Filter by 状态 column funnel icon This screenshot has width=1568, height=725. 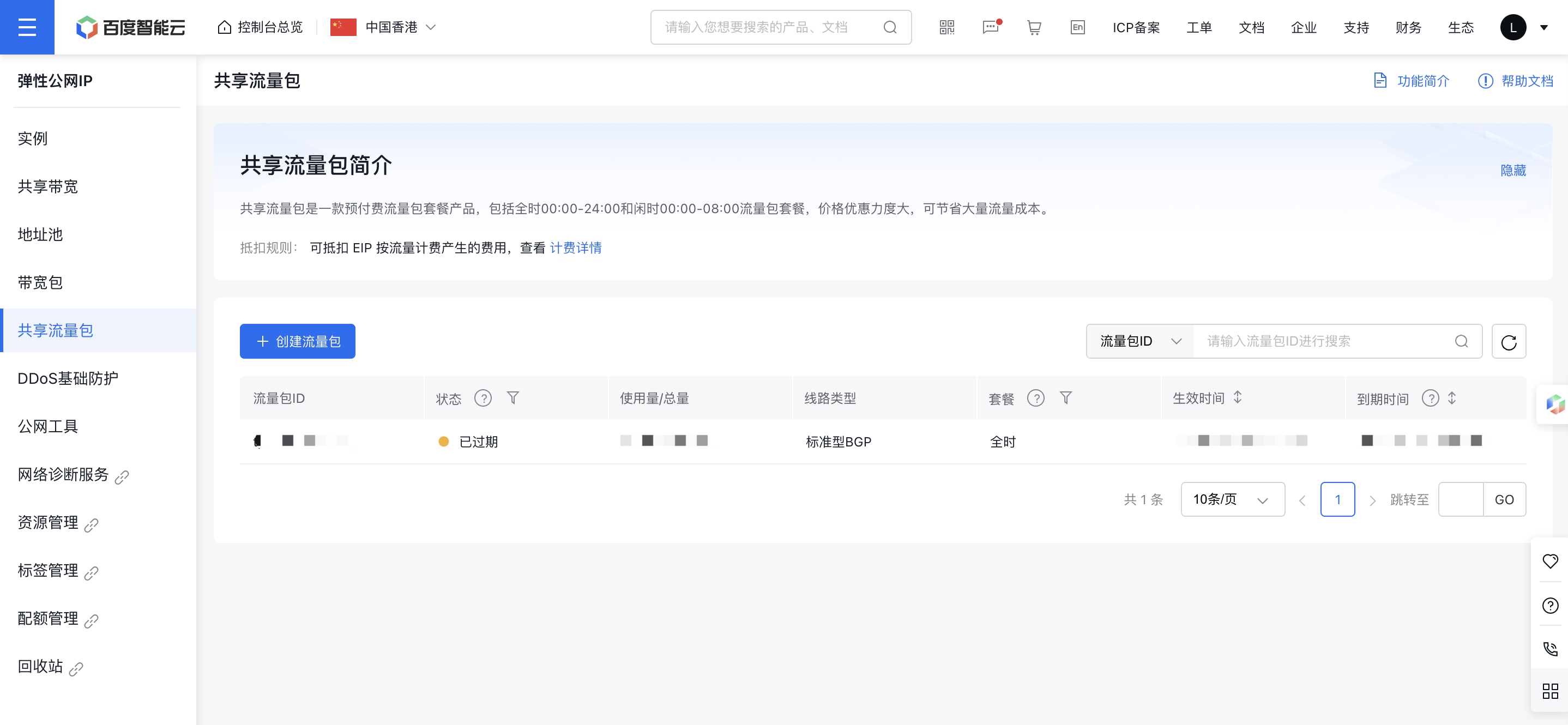coord(512,398)
